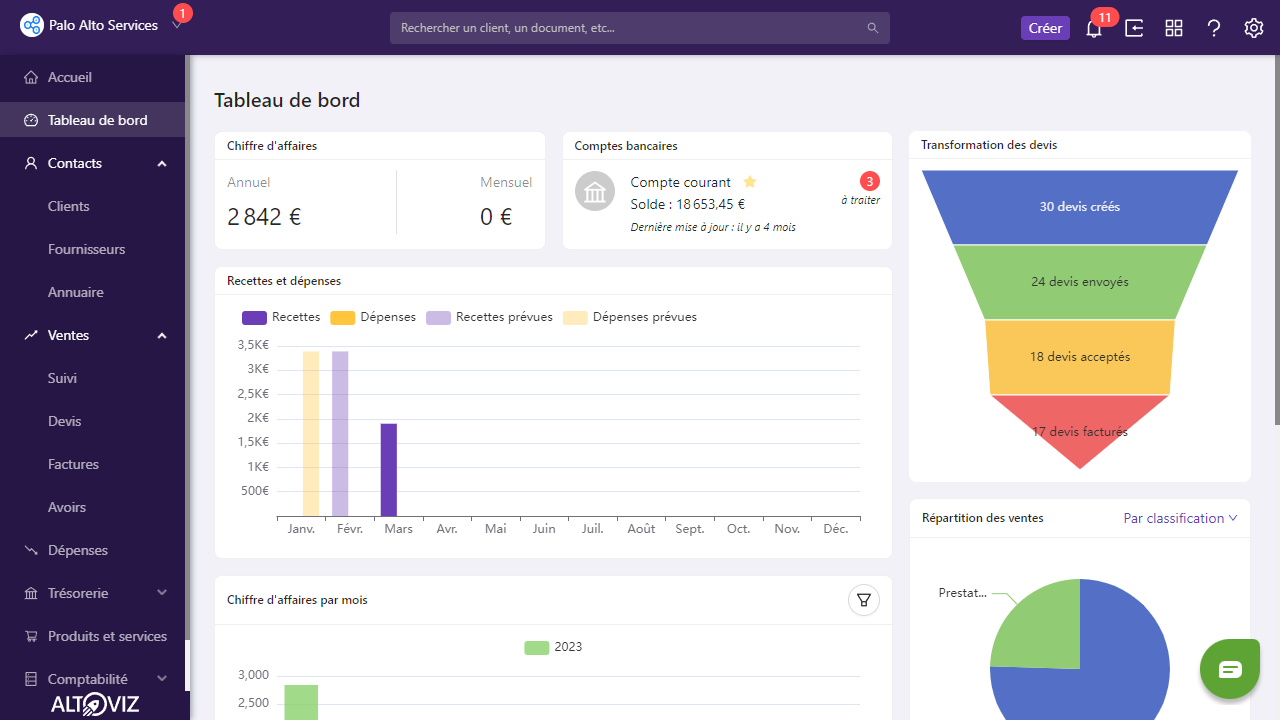This screenshot has width=1280, height=720.
Task: Toggle Recettes prévues legend entry
Action: tap(489, 317)
